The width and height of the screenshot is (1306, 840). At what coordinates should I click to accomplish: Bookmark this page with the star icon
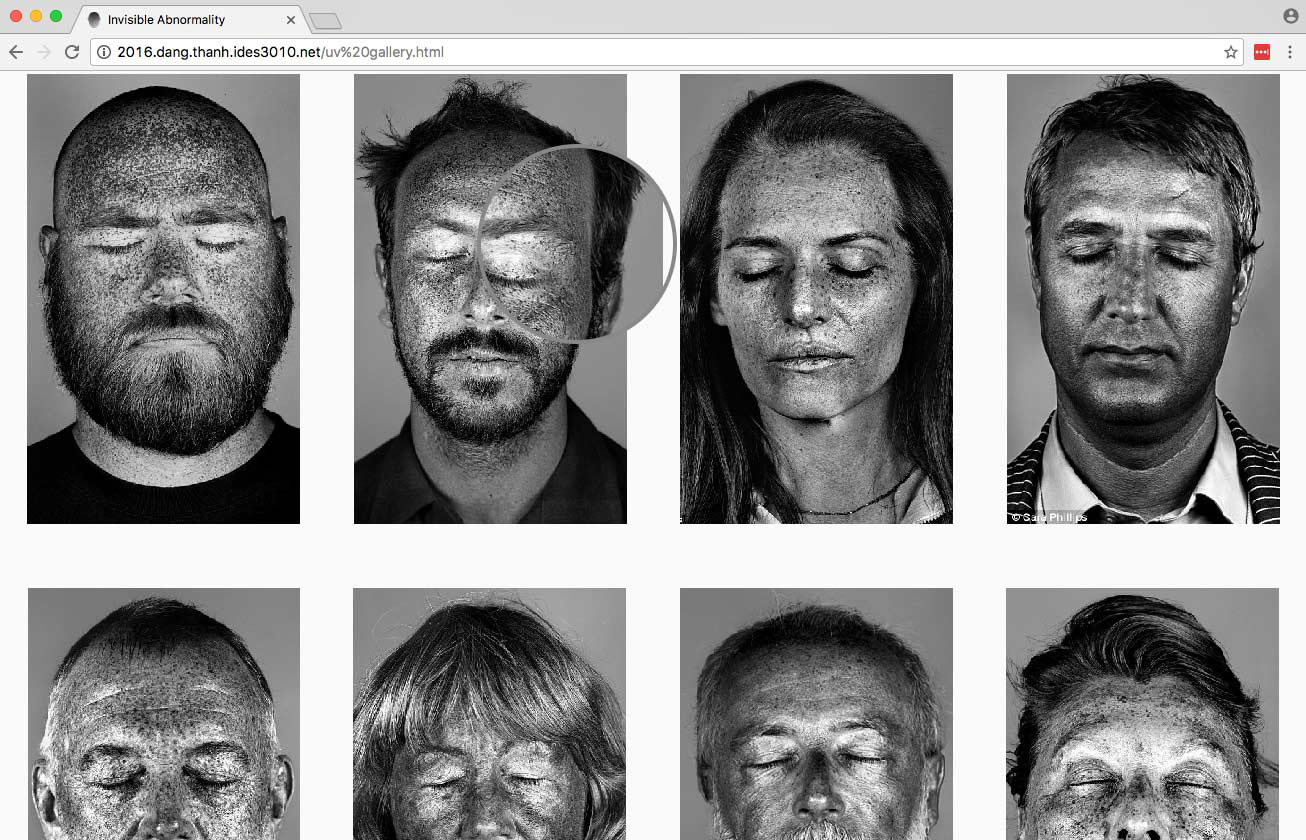click(x=1230, y=52)
